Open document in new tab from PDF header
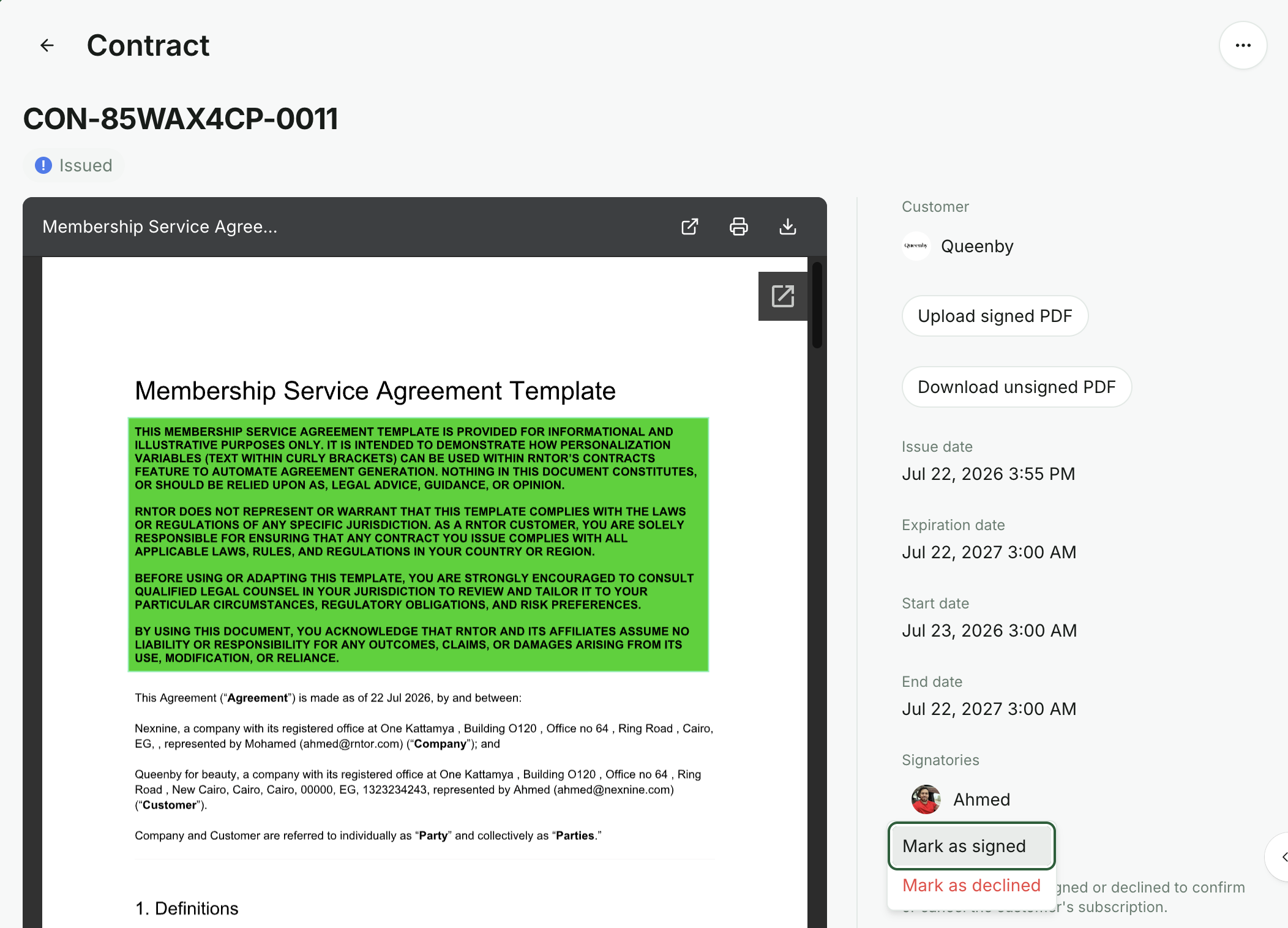Image resolution: width=1288 pixels, height=928 pixels. tap(690, 226)
